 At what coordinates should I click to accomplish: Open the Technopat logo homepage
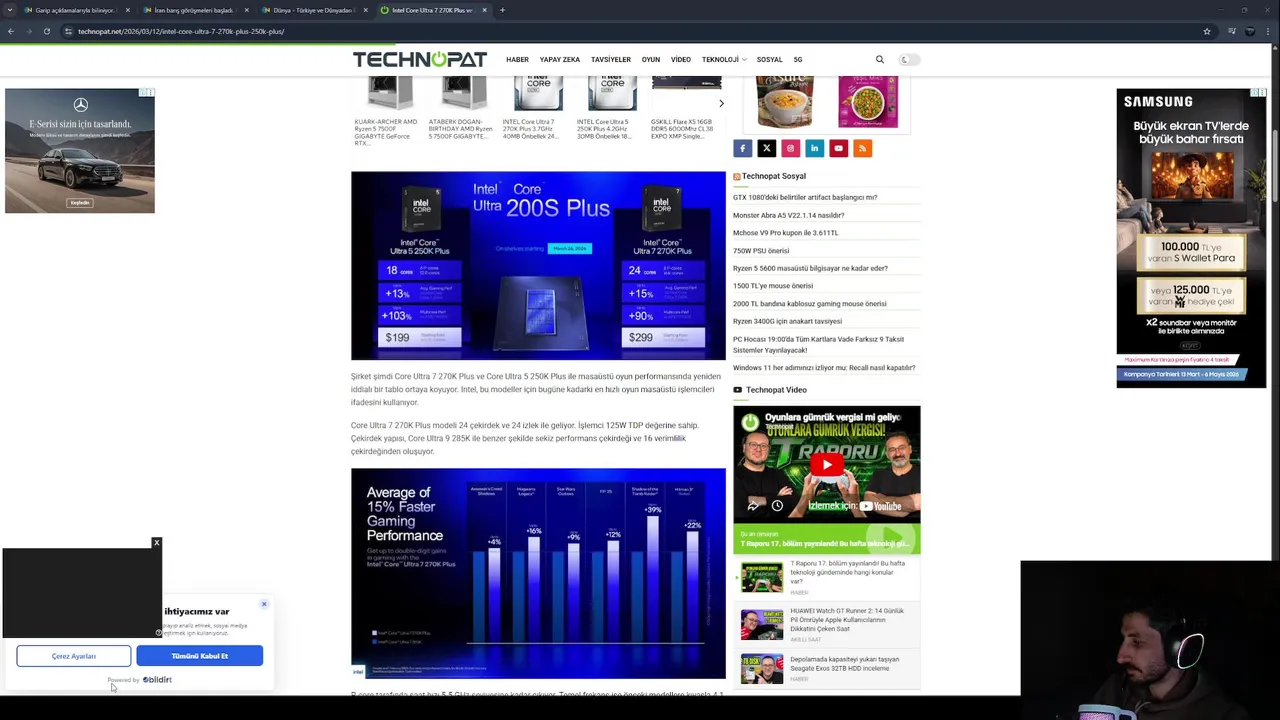(x=420, y=59)
